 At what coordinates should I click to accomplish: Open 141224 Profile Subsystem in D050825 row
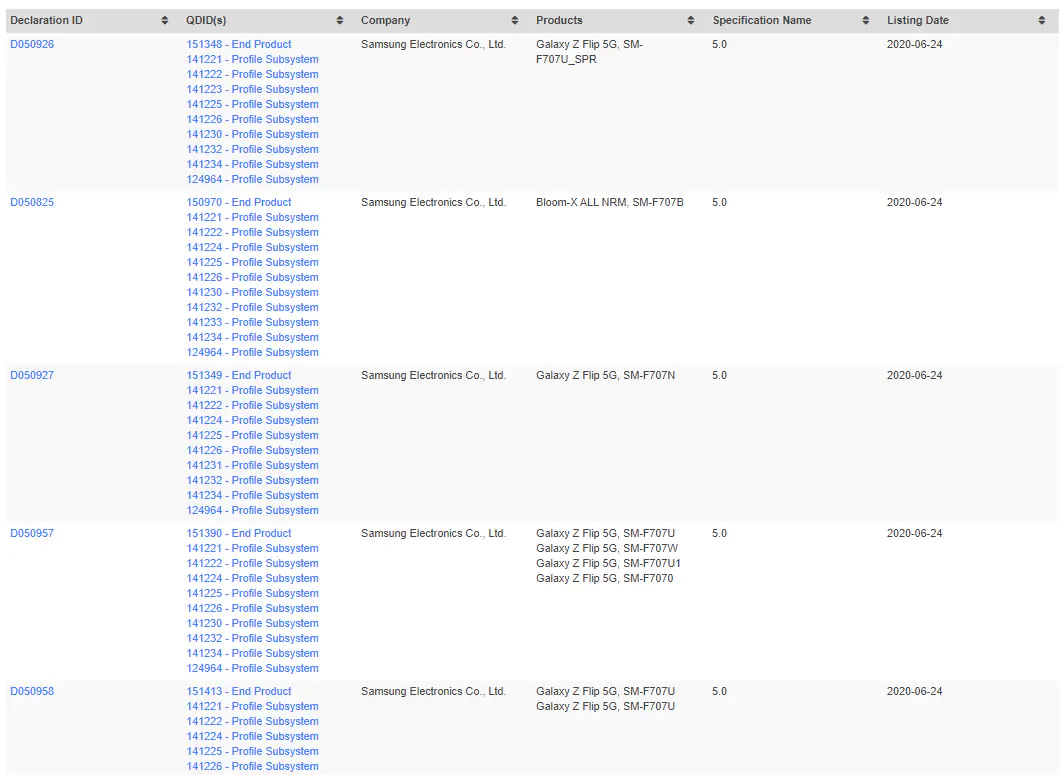(252, 248)
